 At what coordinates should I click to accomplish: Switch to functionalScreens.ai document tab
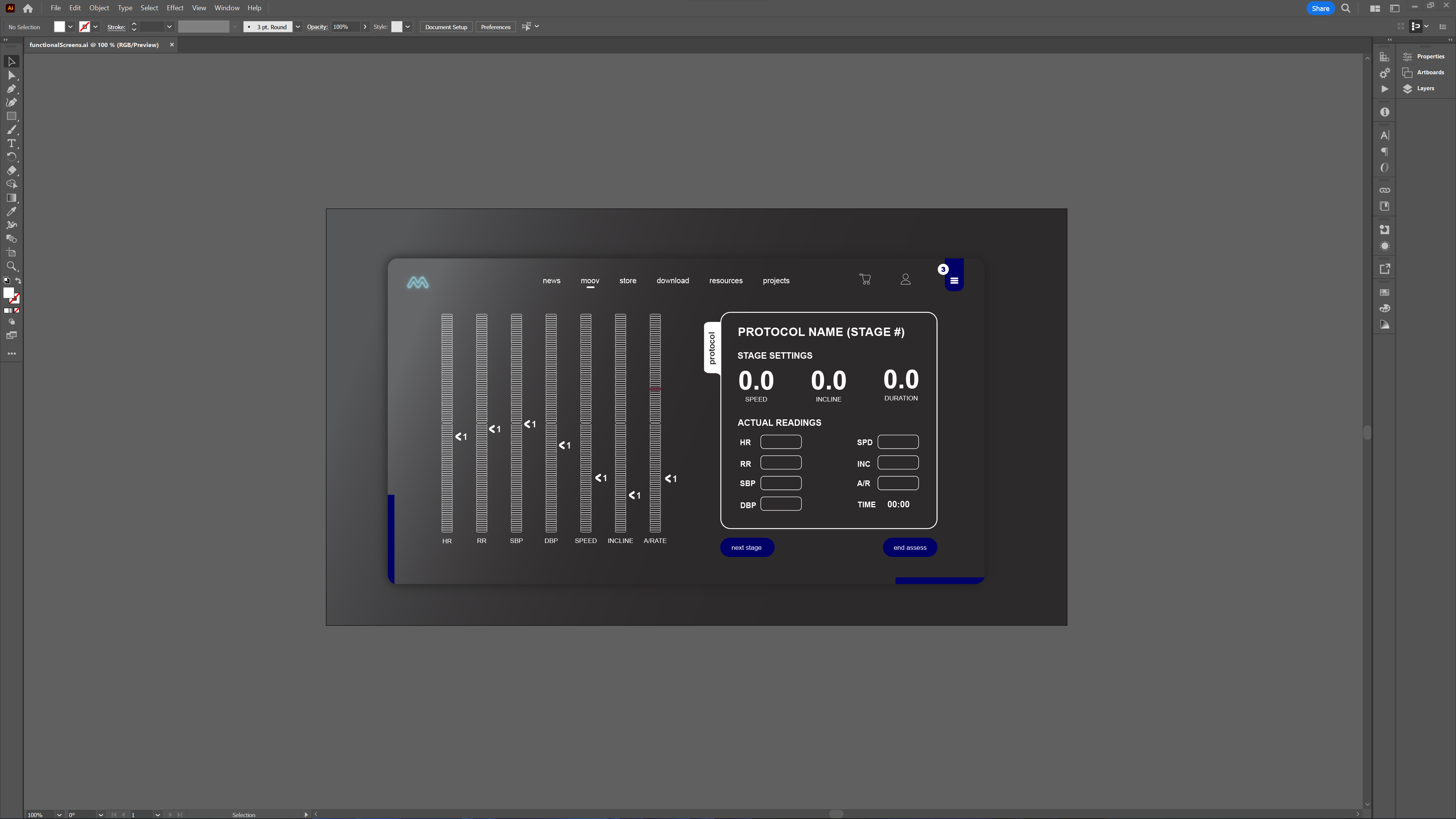tap(94, 45)
